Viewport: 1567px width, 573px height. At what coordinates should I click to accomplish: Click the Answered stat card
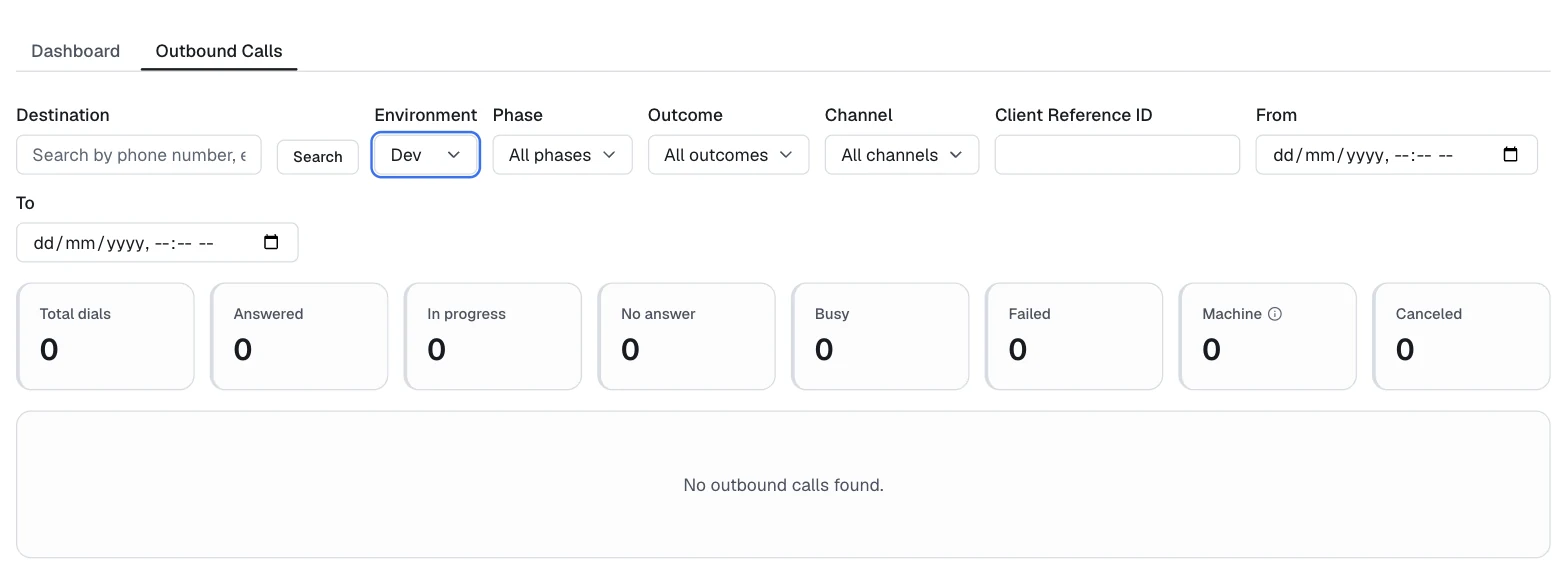coord(299,336)
